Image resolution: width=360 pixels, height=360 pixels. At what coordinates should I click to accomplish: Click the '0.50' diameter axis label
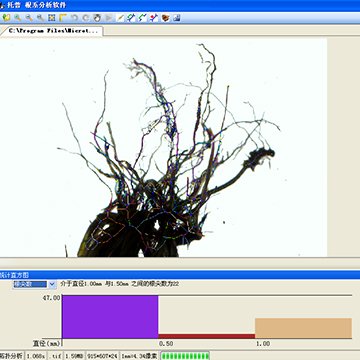pos(166,344)
